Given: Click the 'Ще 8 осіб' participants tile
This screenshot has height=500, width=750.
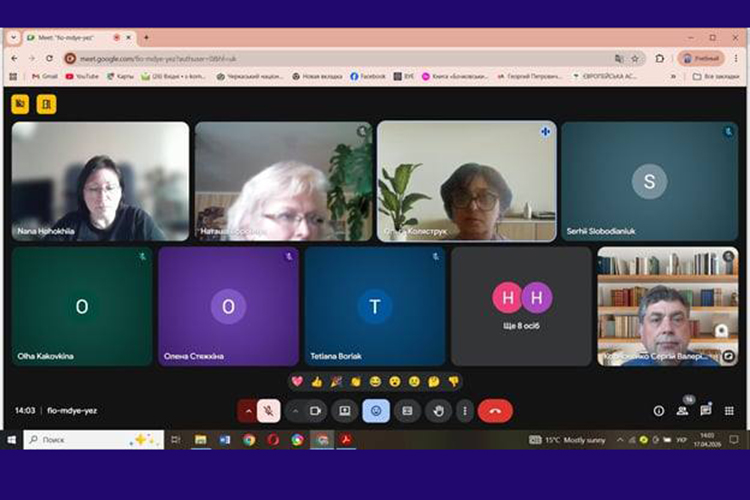Looking at the screenshot, I should point(521,306).
